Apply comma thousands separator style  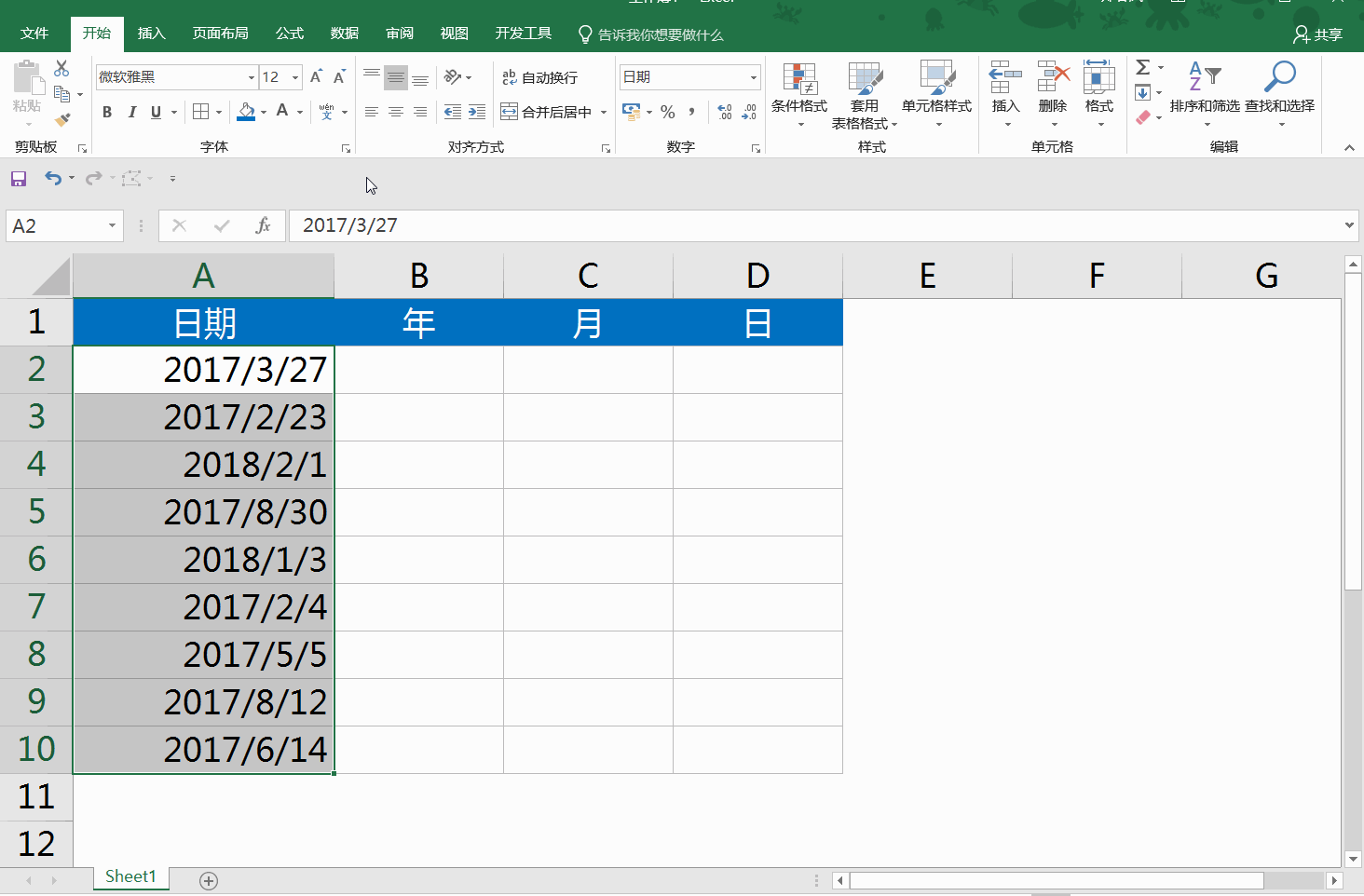(x=691, y=112)
